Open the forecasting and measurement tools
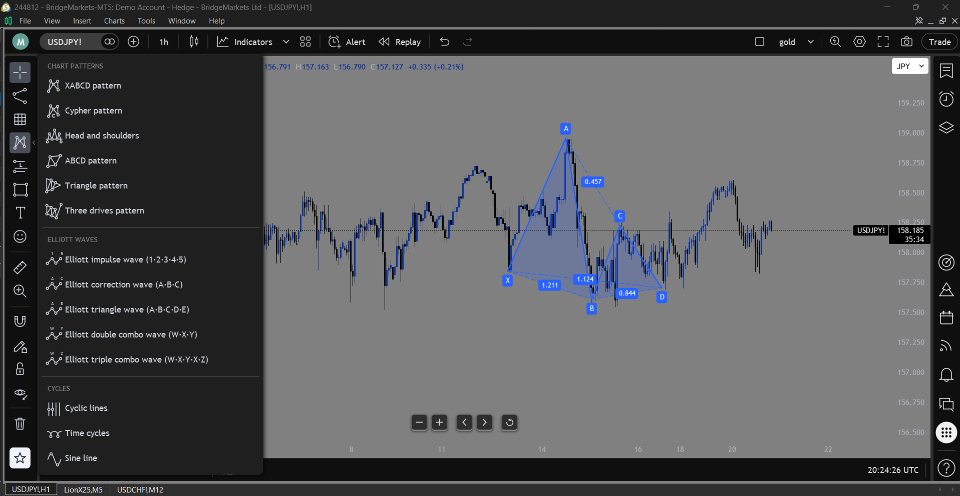Screen dimensions: 960x496 coord(20,166)
